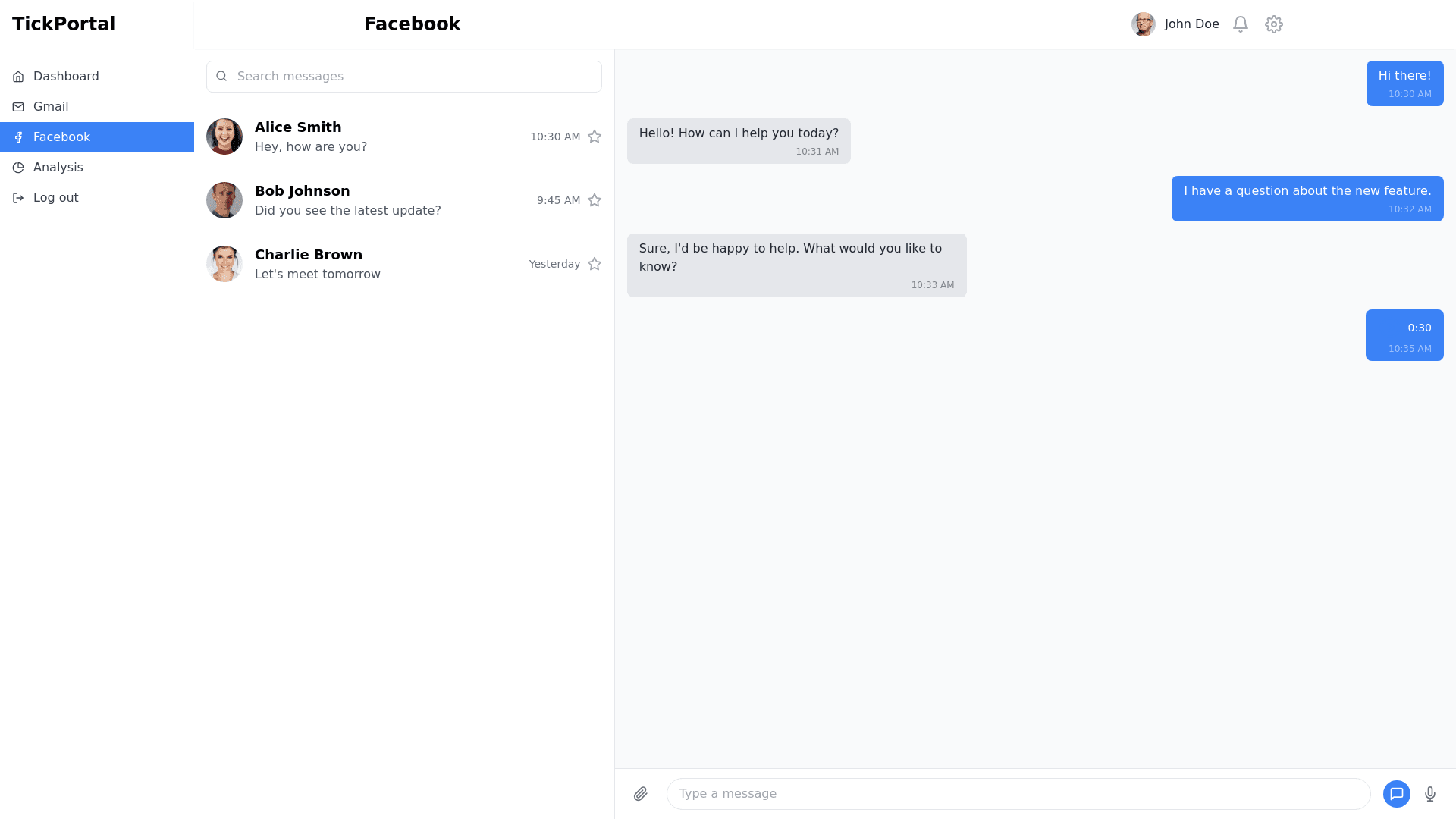
Task: Open the Analysis page
Action: point(58,168)
